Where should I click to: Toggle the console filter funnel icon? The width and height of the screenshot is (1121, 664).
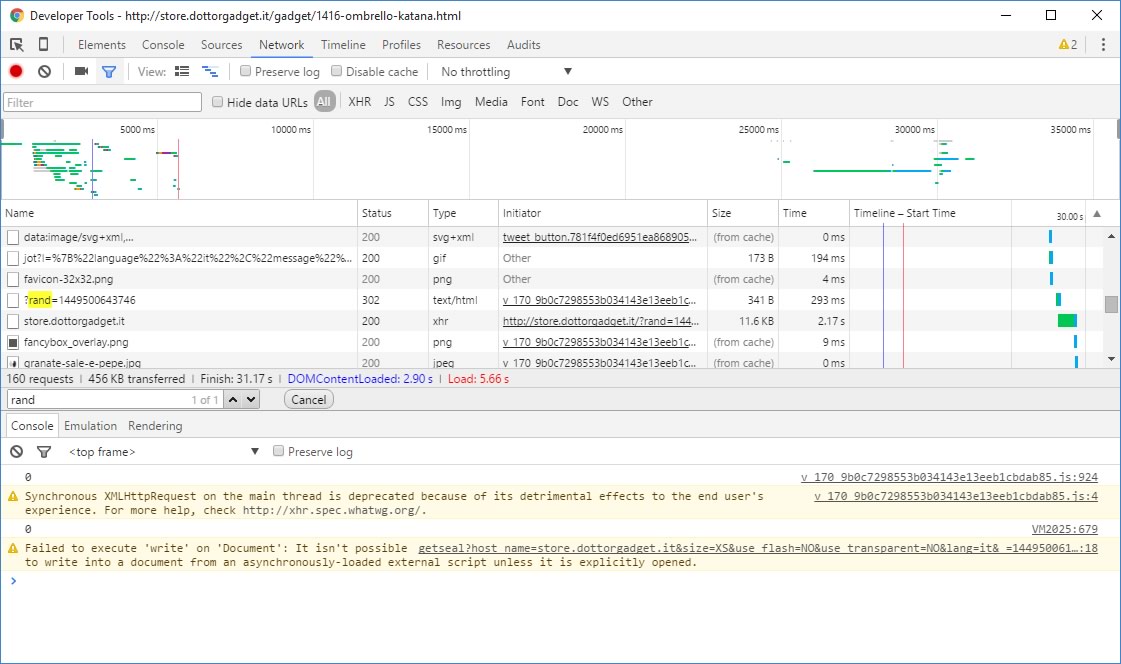point(44,452)
